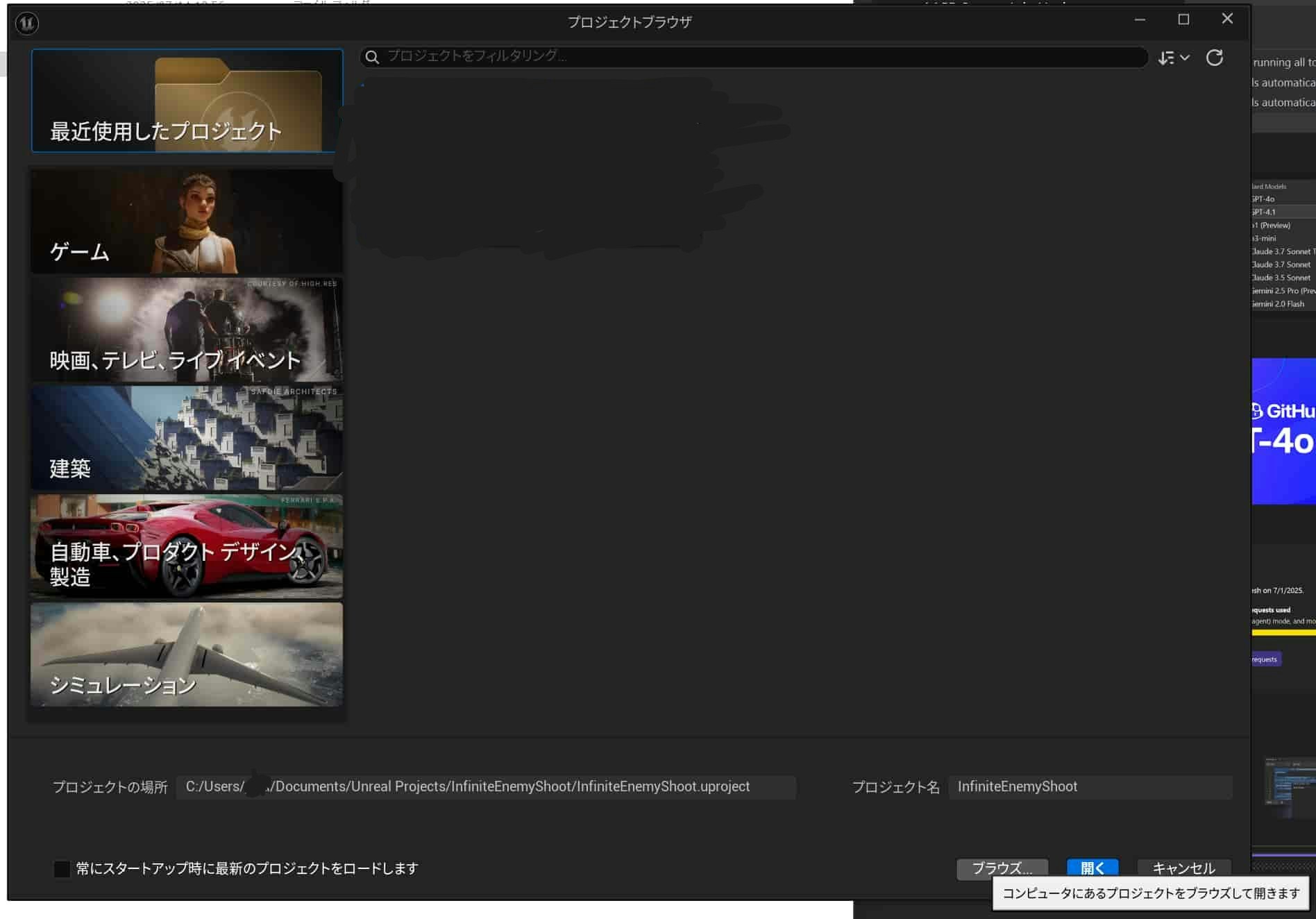Select the シミュレーション category
Viewport: 1316px width, 919px height.
[x=187, y=655]
